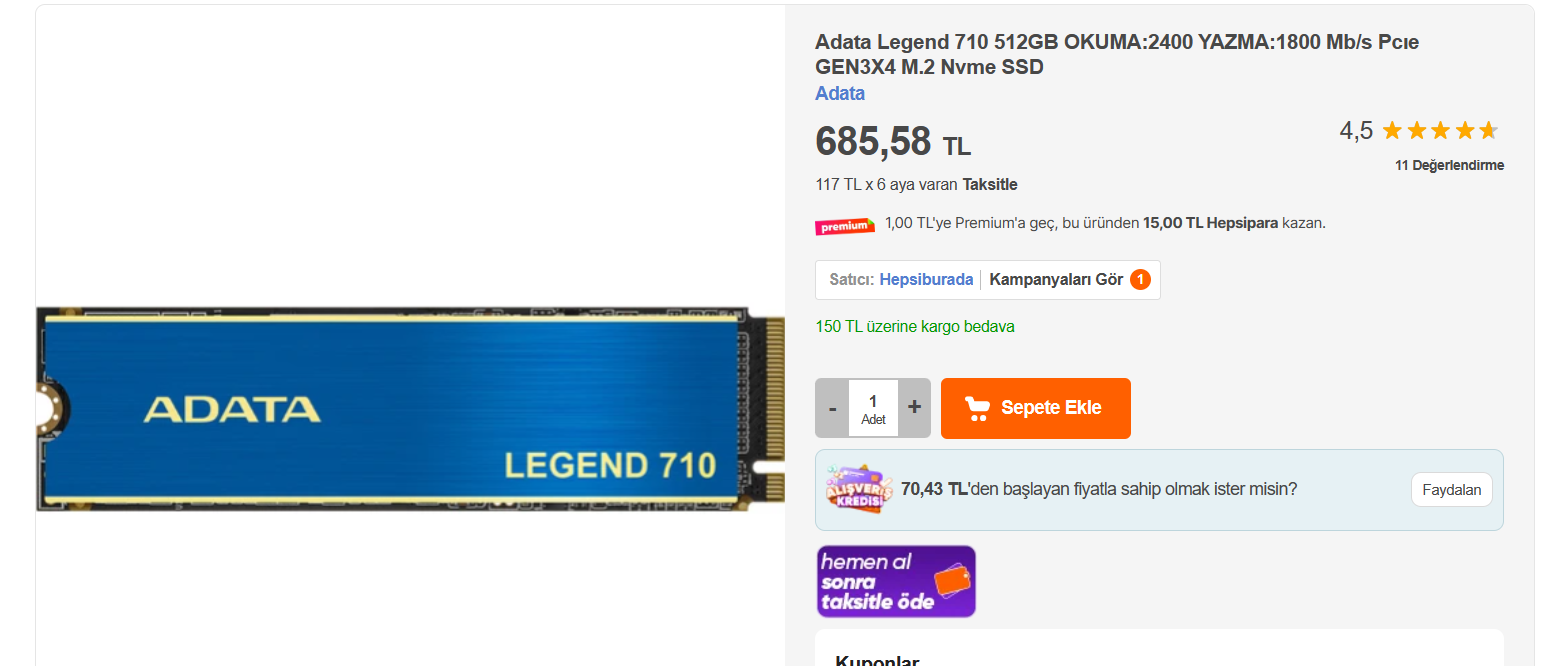
Task: Click the orange campaign count badge
Action: coord(1140,280)
